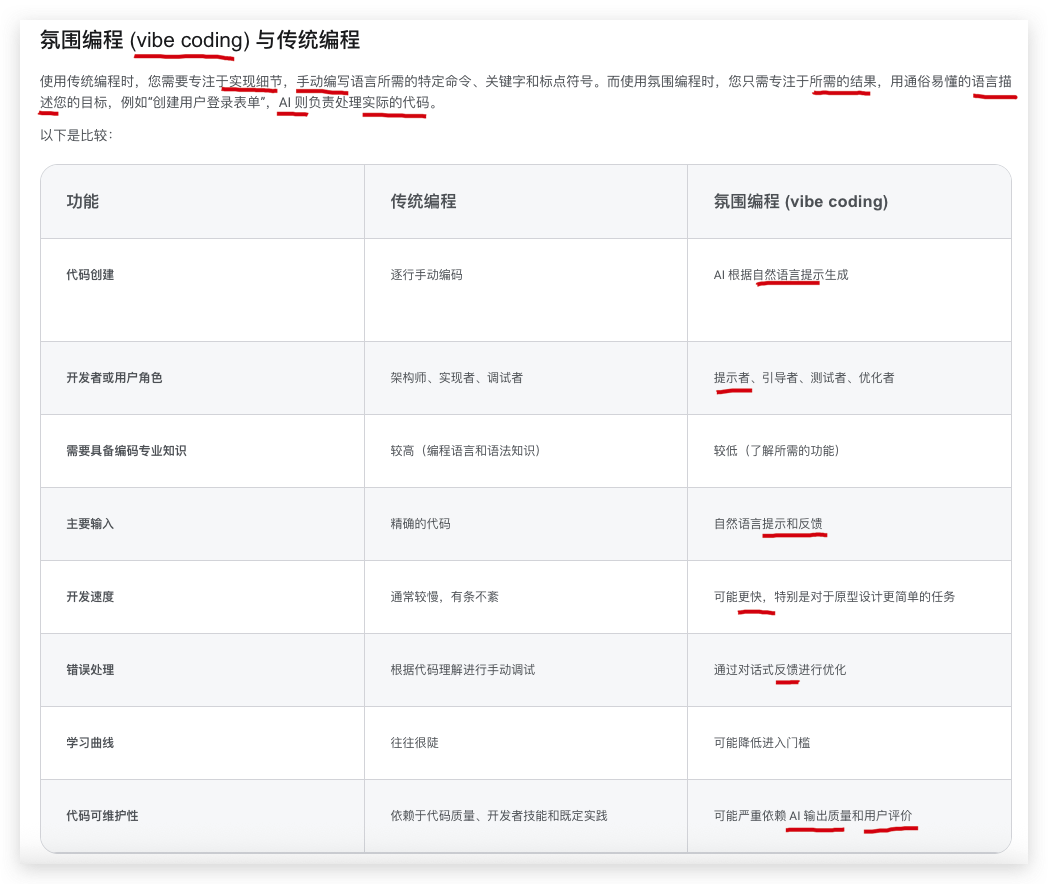Select the '功能' column header
This screenshot has width=1048, height=884.
click(x=82, y=201)
